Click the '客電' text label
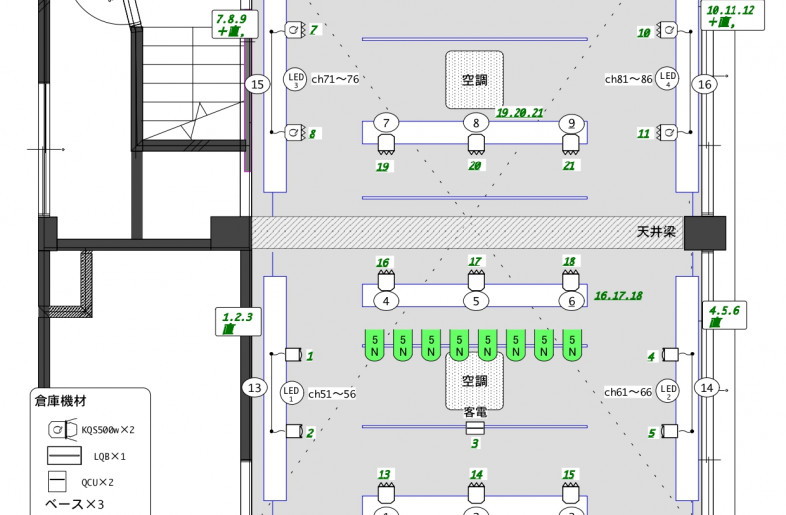This screenshot has height=515, width=786. pyautogui.click(x=475, y=413)
